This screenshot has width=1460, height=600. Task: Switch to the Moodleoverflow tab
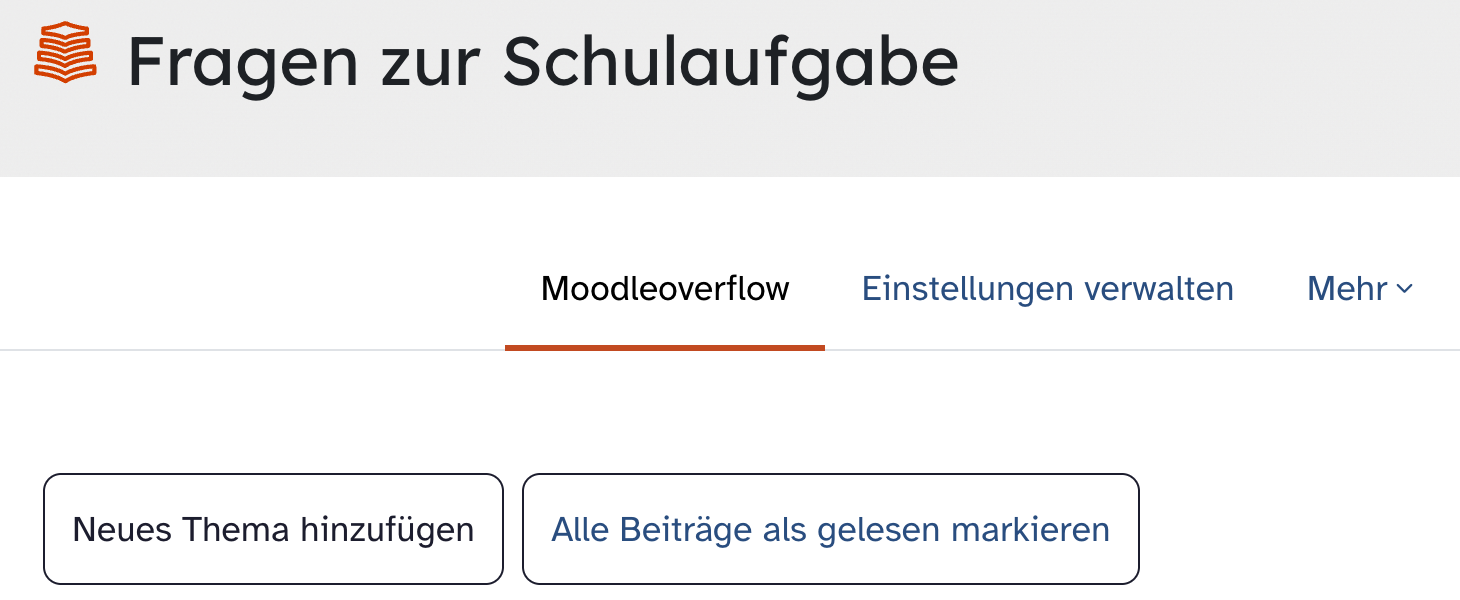[665, 290]
